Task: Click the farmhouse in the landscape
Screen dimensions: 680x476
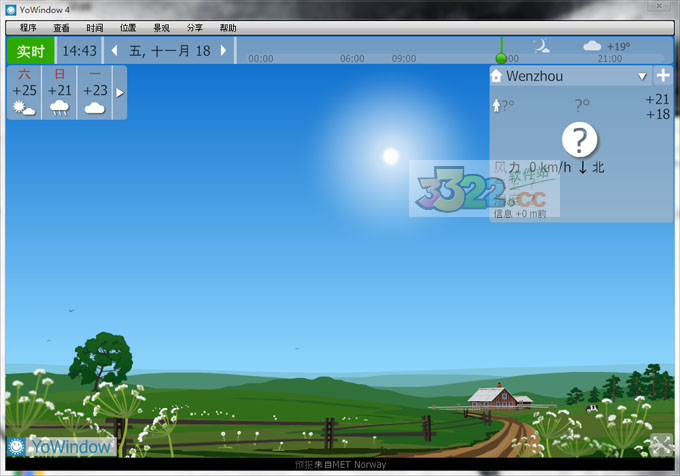Action: [x=499, y=396]
